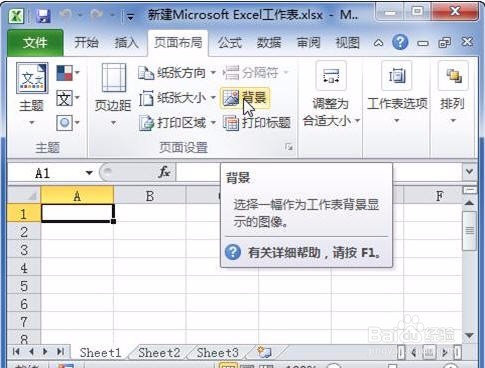Select the 页面布局 (Page Layout) tab
This screenshot has width=485, height=368.
[x=178, y=43]
